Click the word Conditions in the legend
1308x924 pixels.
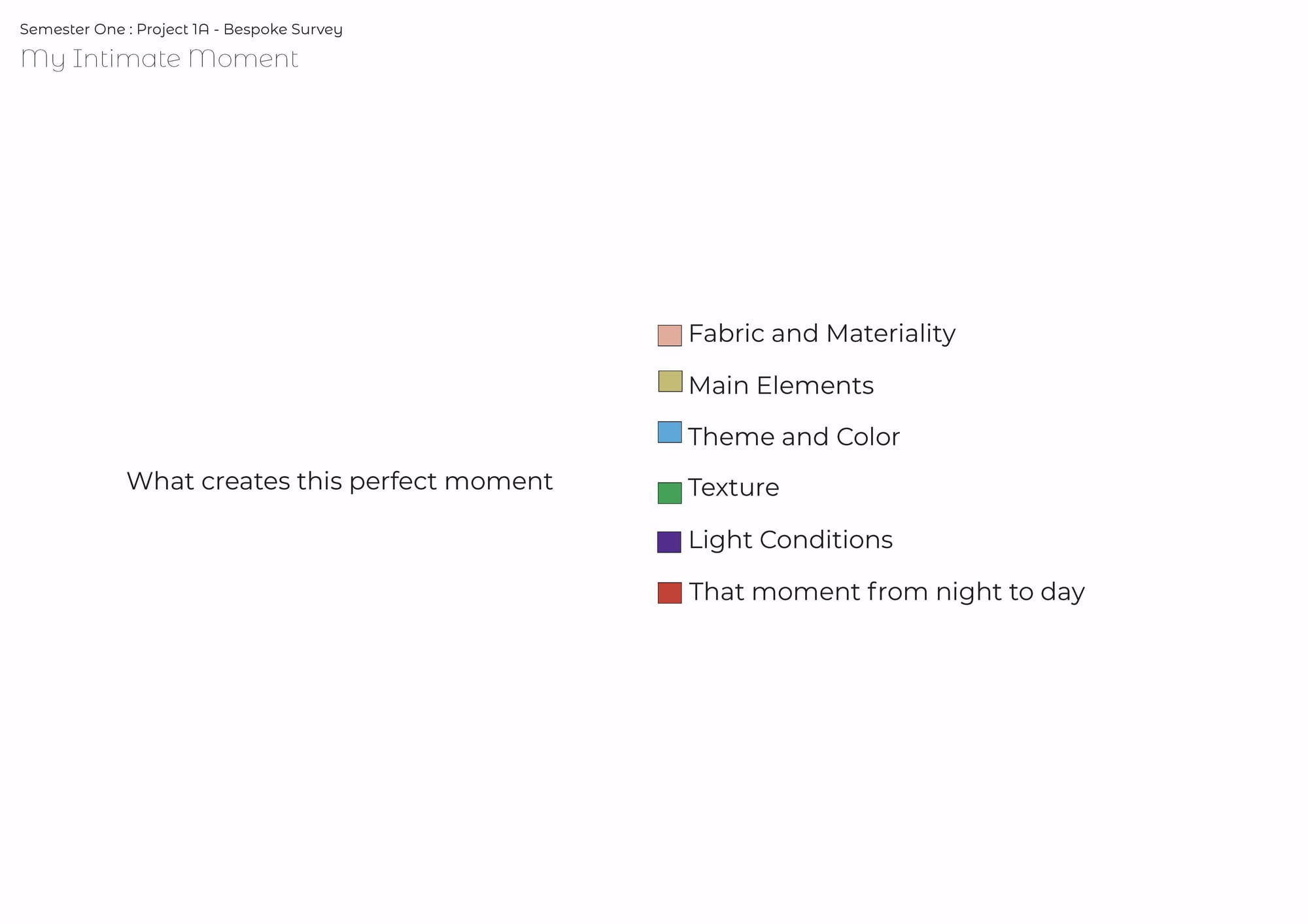826,540
